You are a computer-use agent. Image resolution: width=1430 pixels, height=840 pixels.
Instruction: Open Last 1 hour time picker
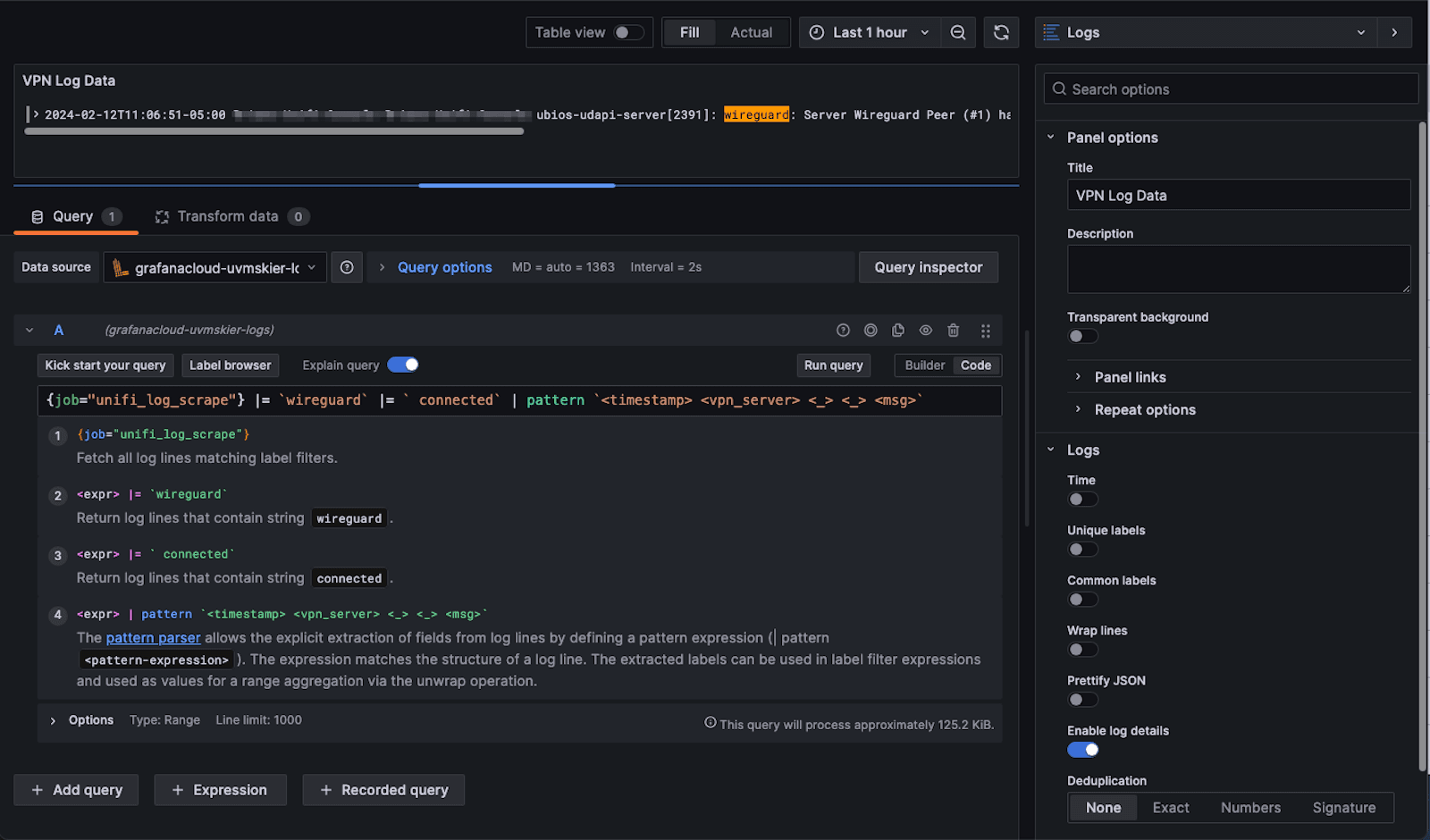(870, 32)
